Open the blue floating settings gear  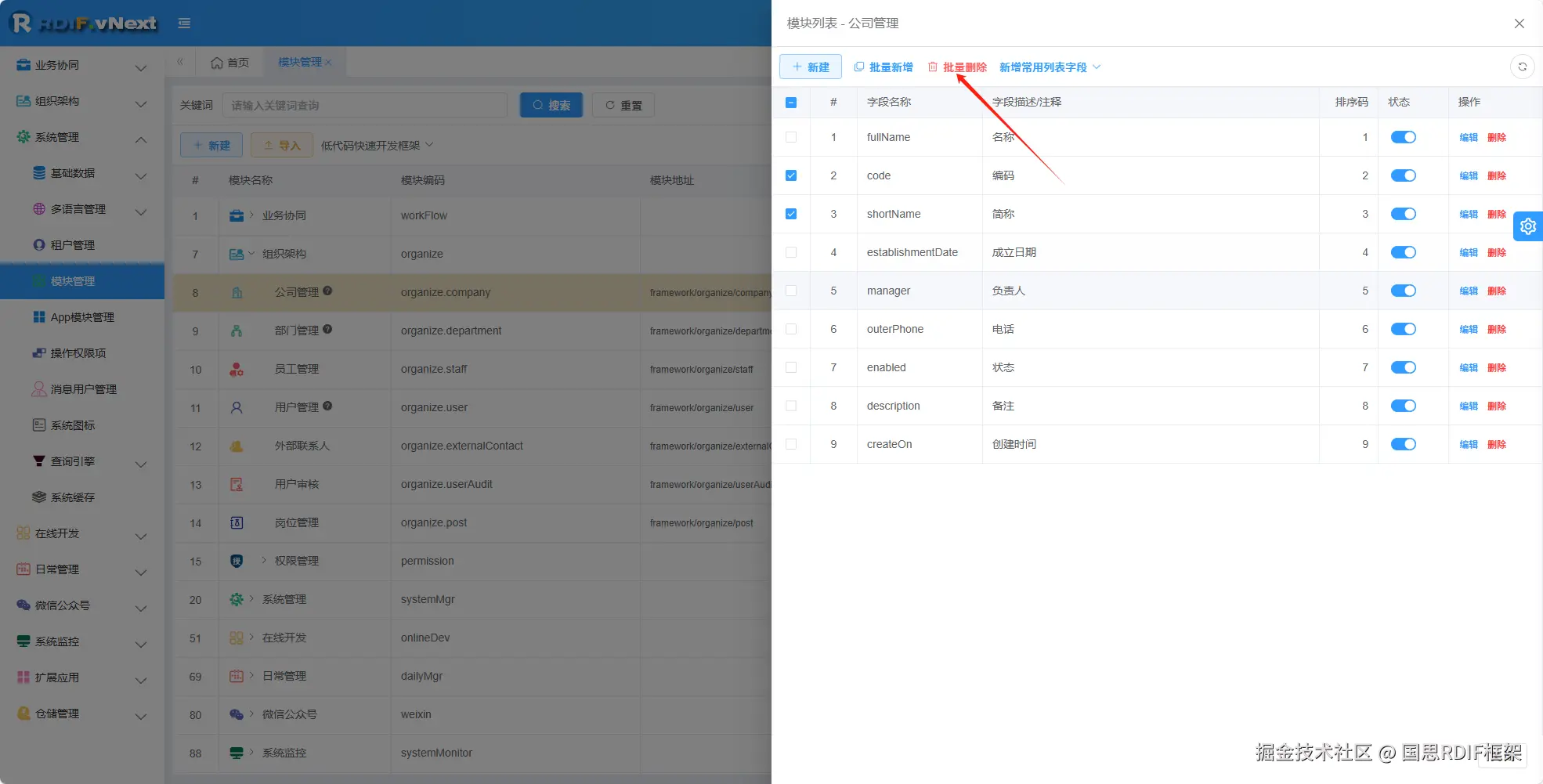pos(1528,226)
